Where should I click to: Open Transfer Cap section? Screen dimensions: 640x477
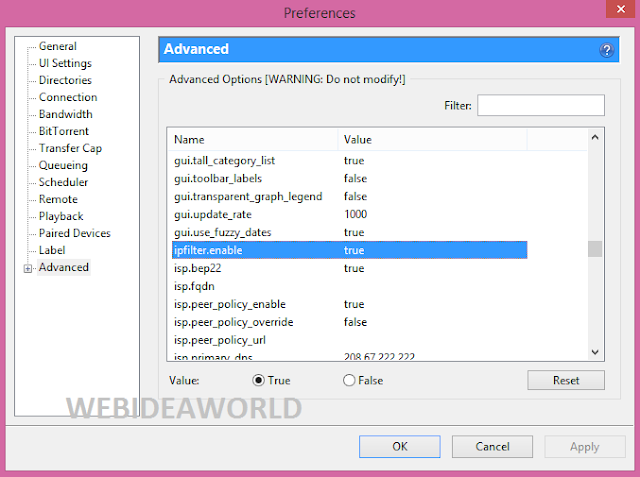(70, 148)
